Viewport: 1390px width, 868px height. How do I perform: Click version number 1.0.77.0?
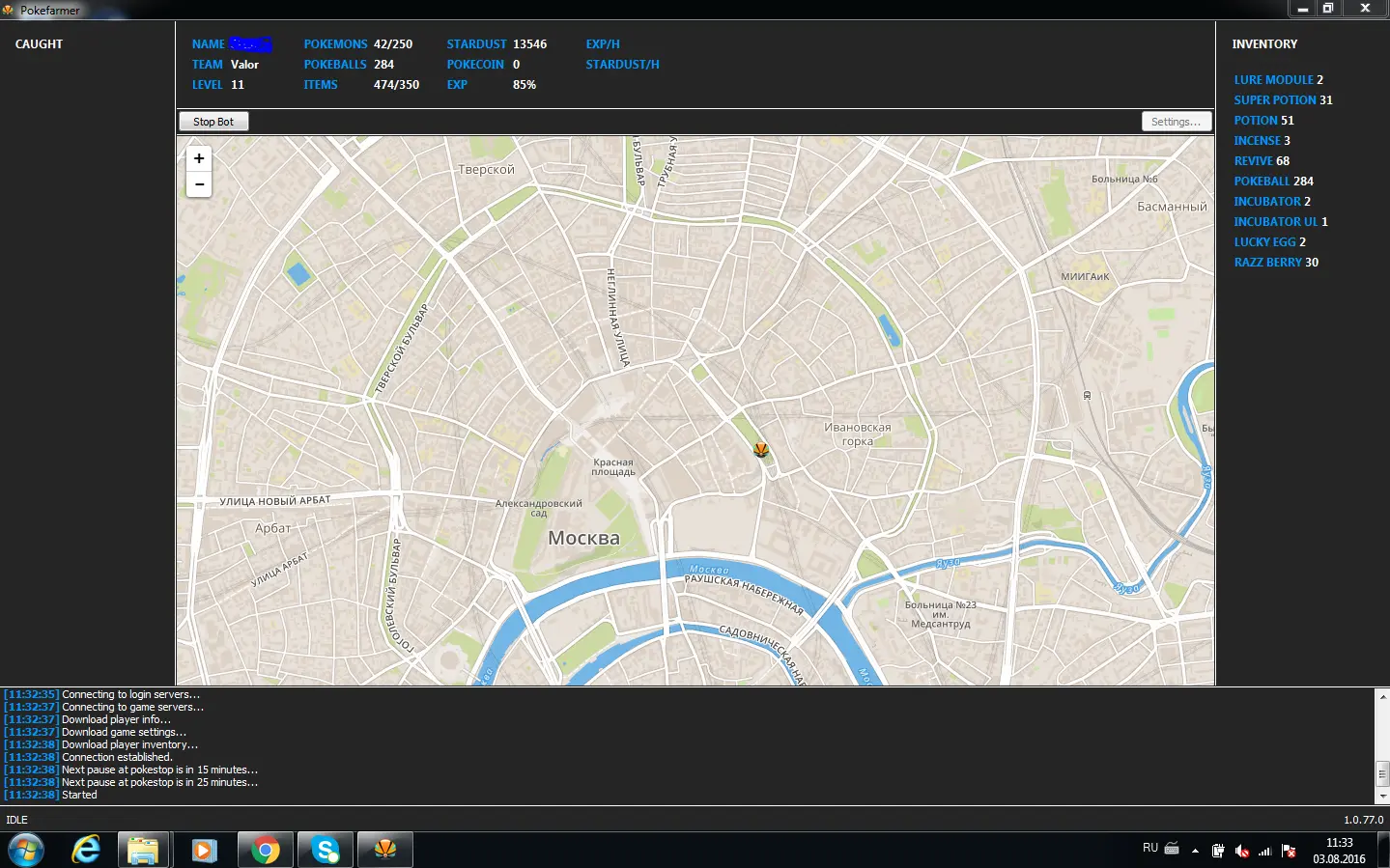[x=1363, y=820]
